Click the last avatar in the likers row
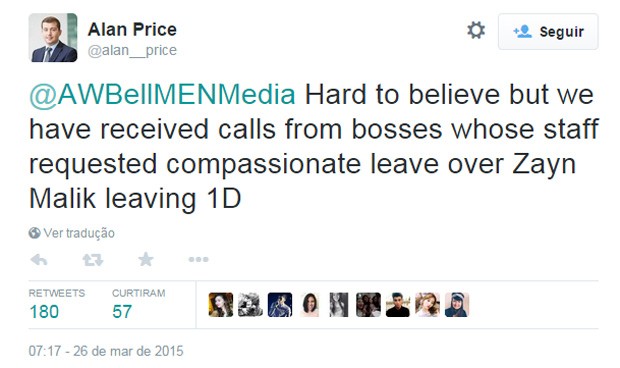This screenshot has height=368, width=620. tap(457, 305)
